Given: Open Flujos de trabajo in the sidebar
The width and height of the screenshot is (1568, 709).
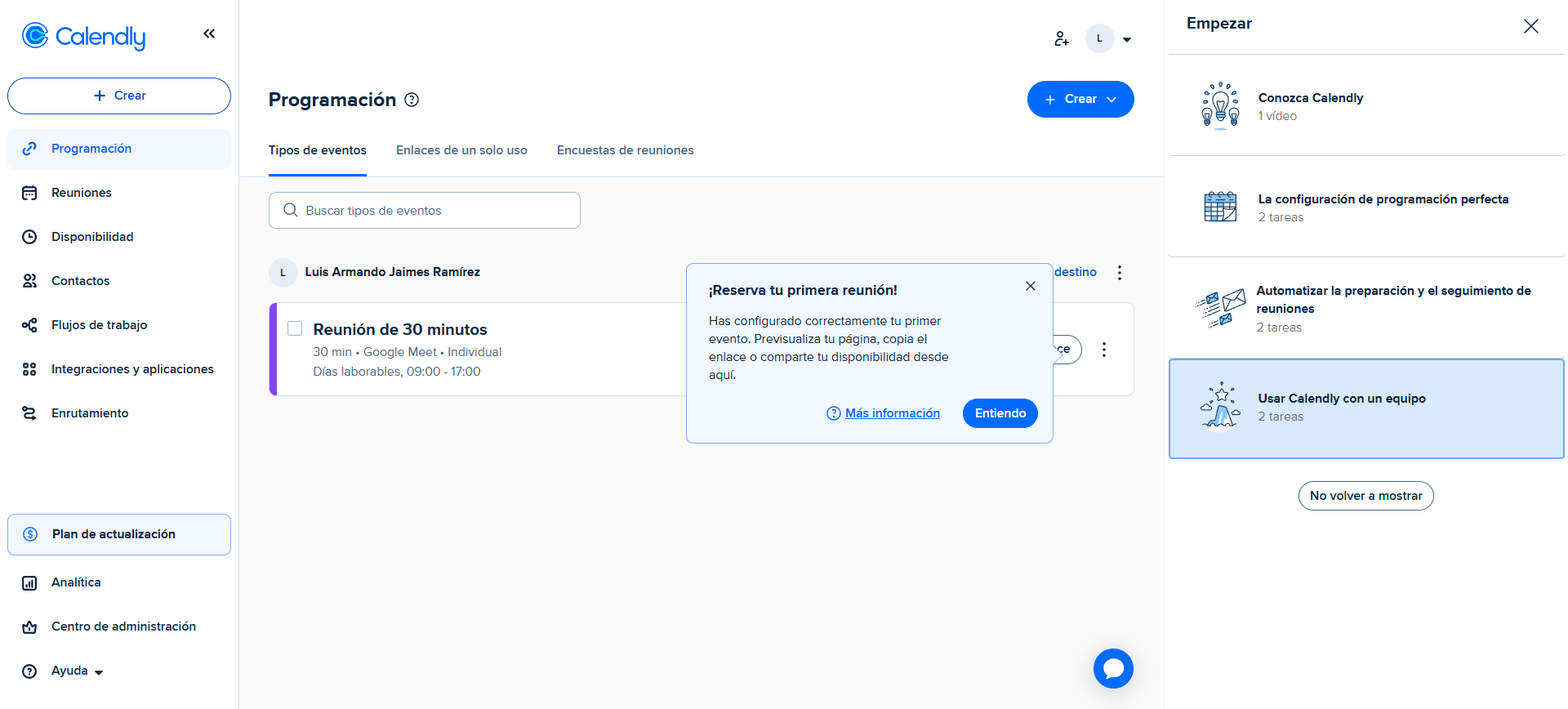Looking at the screenshot, I should pos(119,325).
